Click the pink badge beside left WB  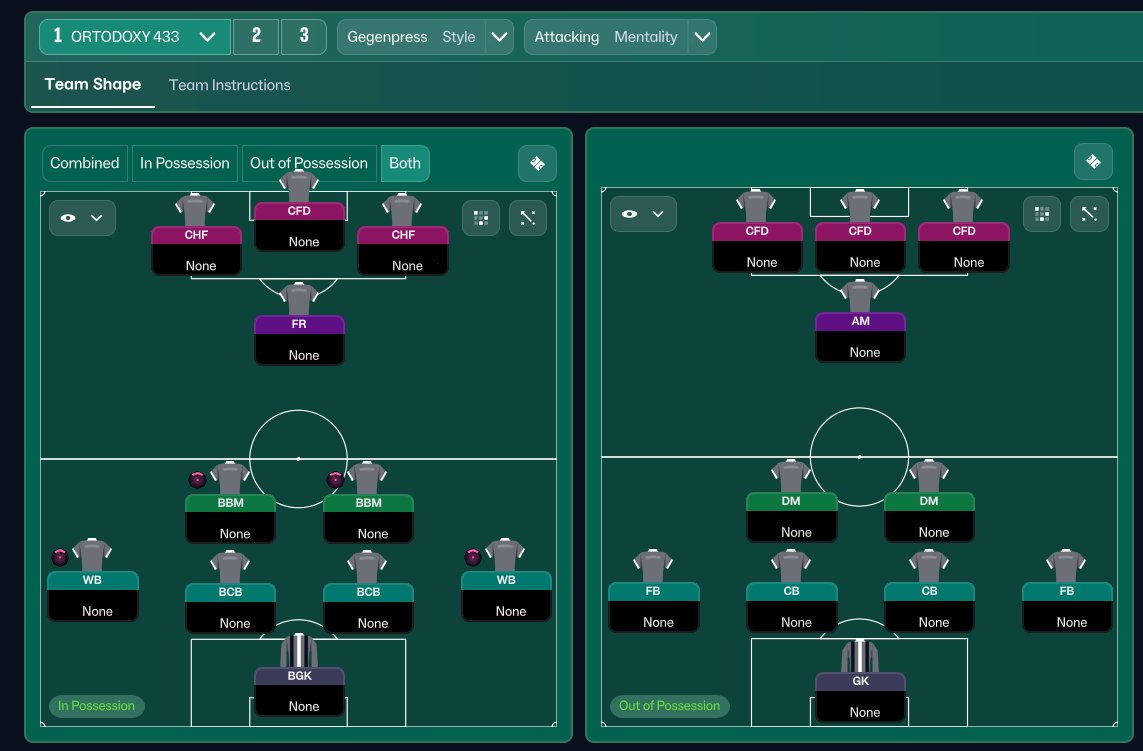click(61, 558)
